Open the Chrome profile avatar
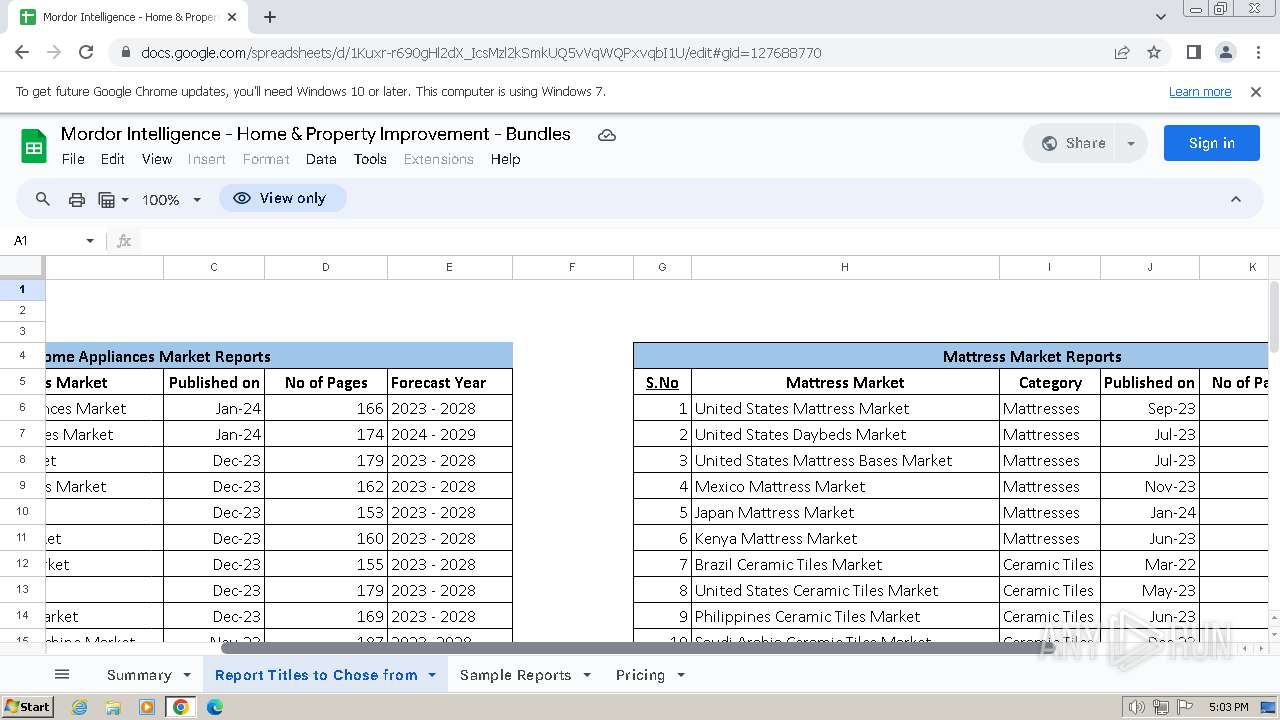The height and width of the screenshot is (720, 1280). coord(1225,53)
